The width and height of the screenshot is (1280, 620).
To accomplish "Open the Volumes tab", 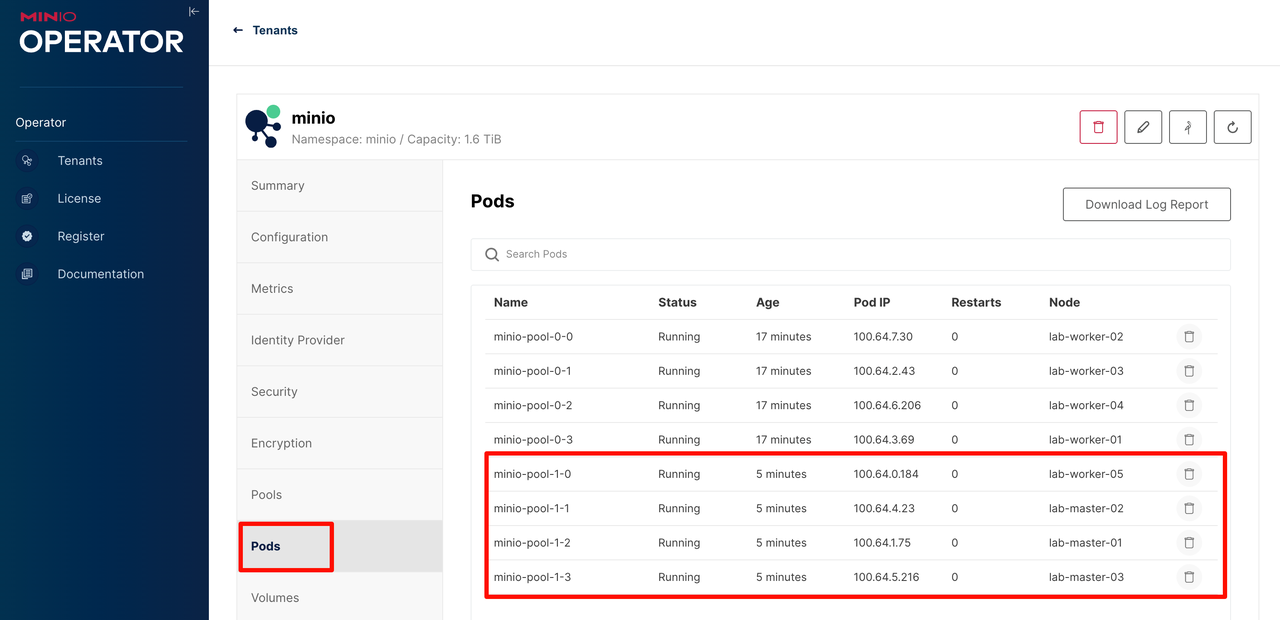I will [x=340, y=598].
